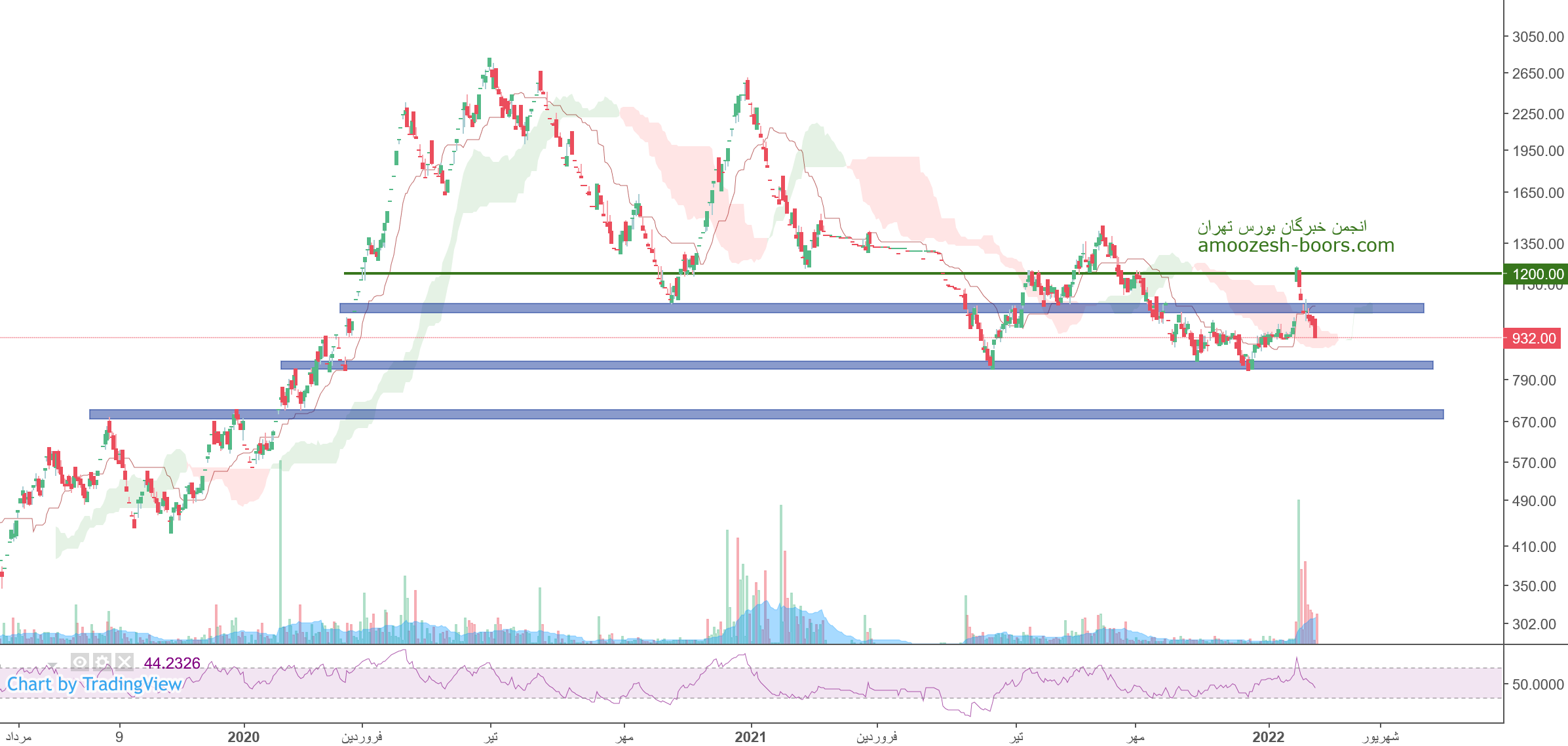Click the 2020 label on time axis
Screen dimensions: 1568x746
243,737
